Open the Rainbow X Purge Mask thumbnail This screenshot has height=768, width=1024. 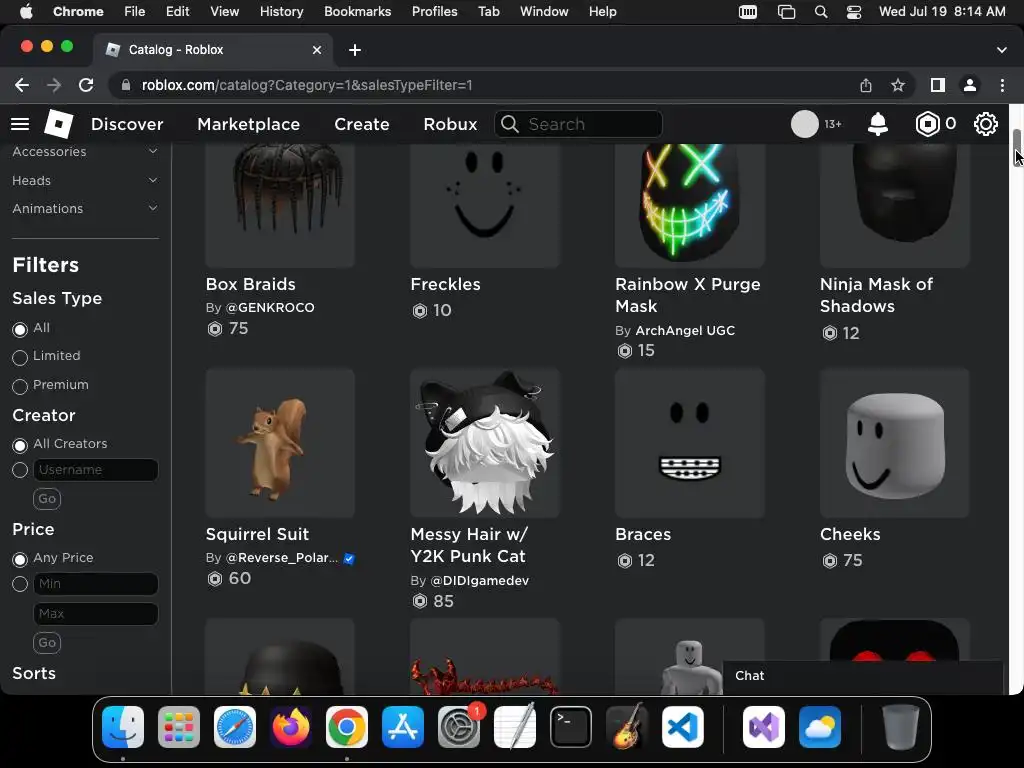click(690, 205)
